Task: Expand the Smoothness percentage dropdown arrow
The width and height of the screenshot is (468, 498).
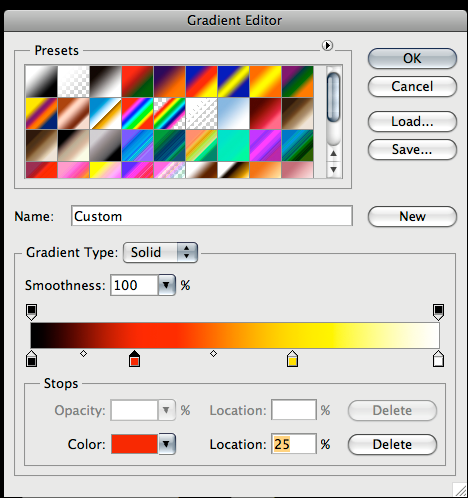Action: pos(166,285)
